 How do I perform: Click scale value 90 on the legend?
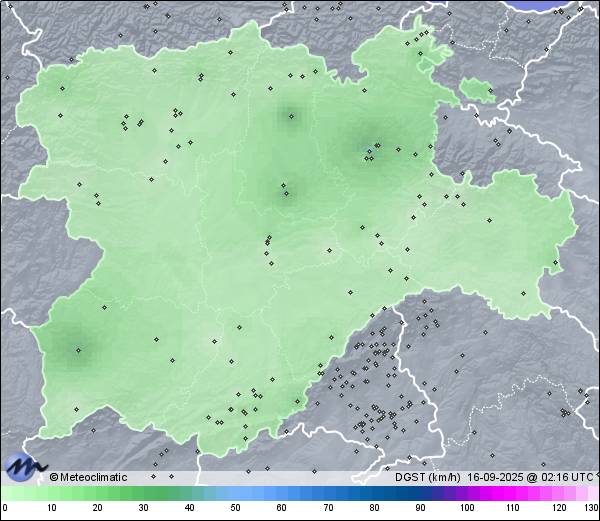point(420,508)
